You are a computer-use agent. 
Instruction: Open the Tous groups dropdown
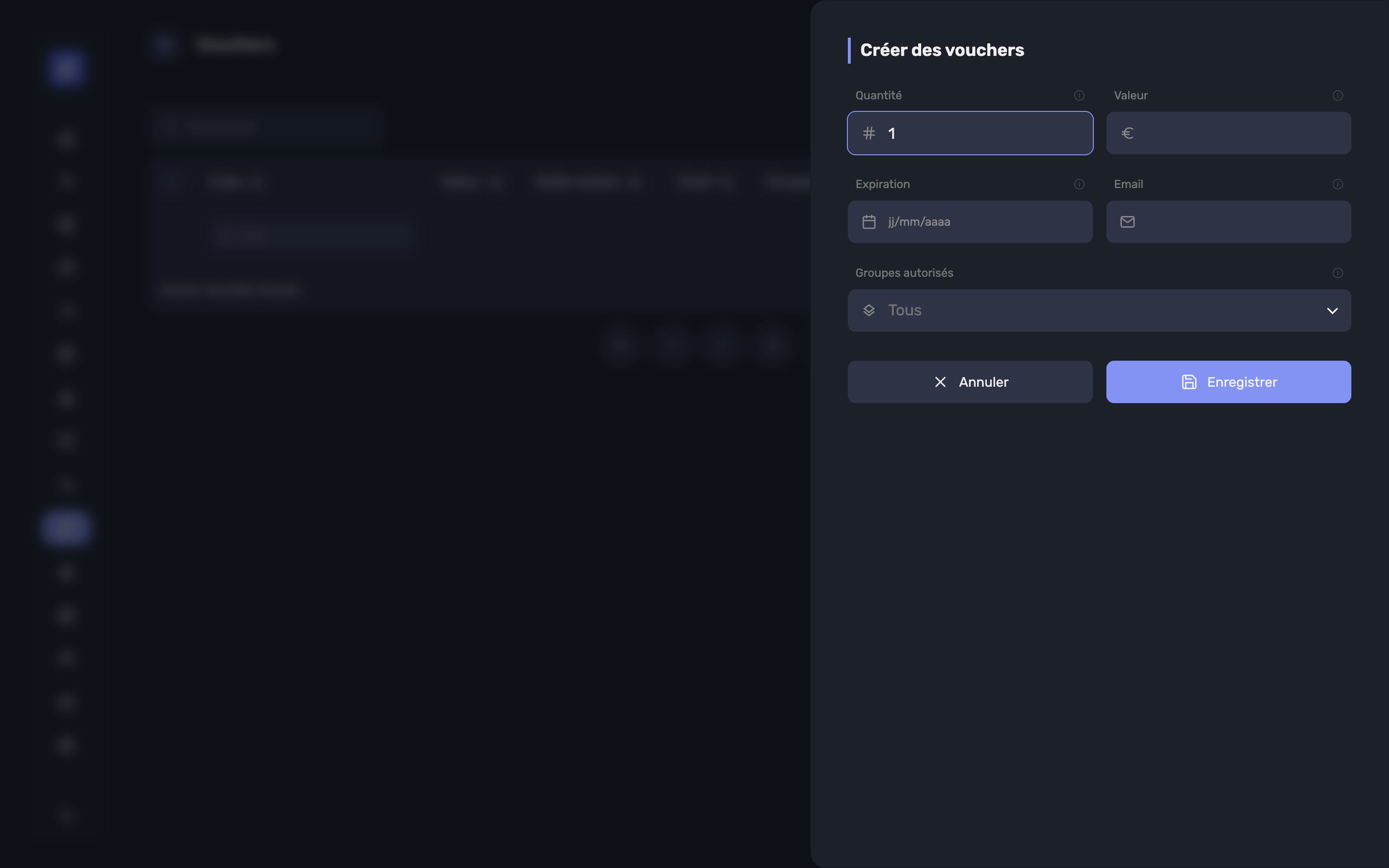click(1099, 311)
